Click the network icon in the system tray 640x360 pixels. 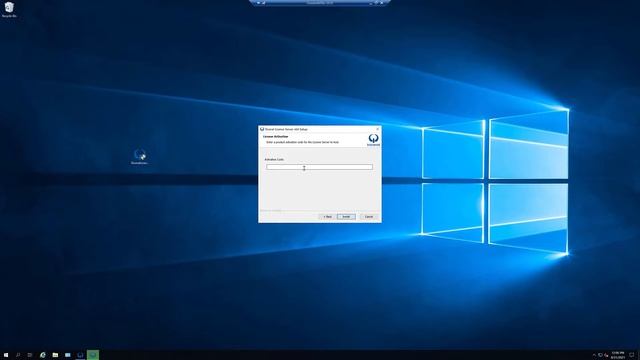pyautogui.click(x=600, y=355)
